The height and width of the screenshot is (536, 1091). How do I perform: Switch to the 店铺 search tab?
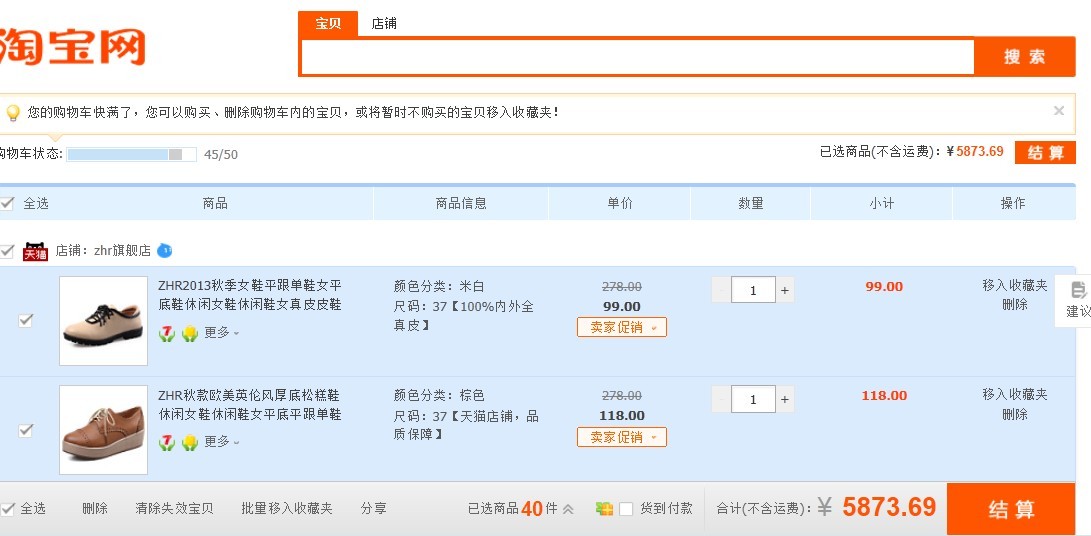(x=384, y=23)
